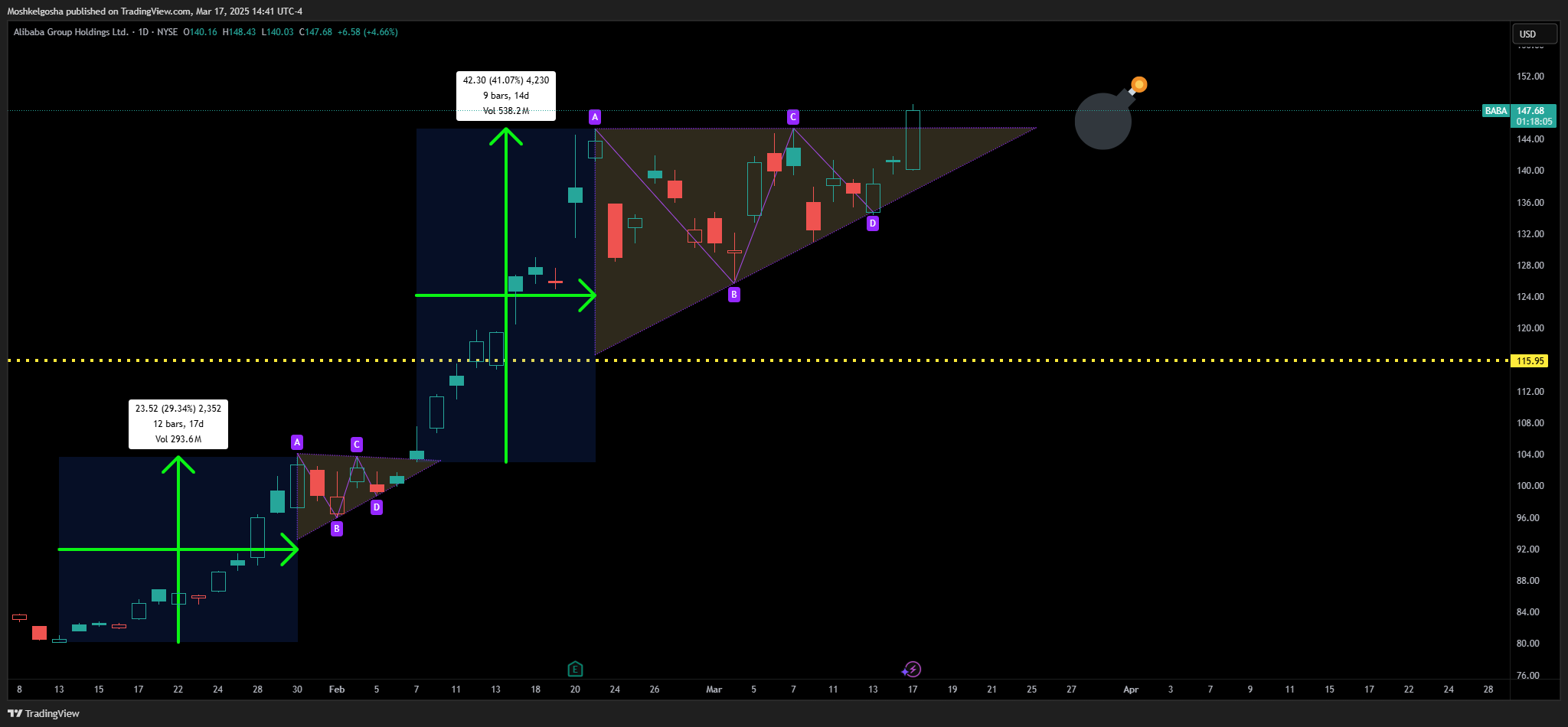Click point label B of the small triangle
Image resolution: width=1568 pixels, height=727 pixels.
coord(337,529)
